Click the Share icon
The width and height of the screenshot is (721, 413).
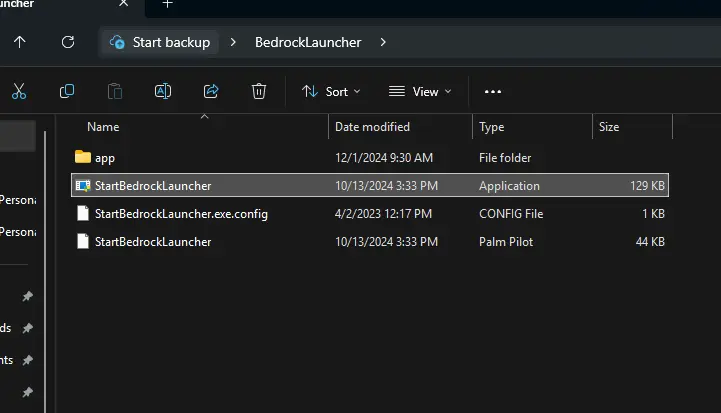pyautogui.click(x=211, y=91)
